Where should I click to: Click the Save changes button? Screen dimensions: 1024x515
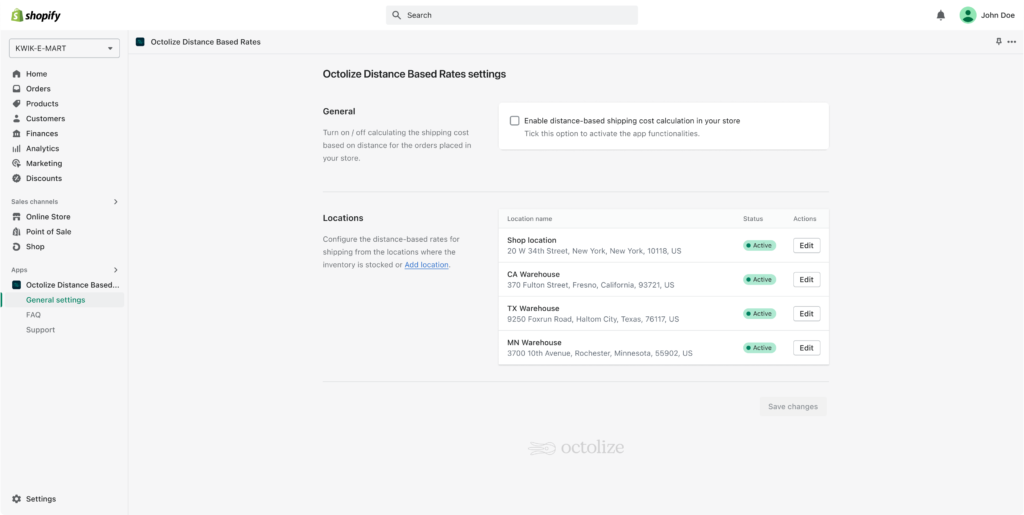pos(793,406)
